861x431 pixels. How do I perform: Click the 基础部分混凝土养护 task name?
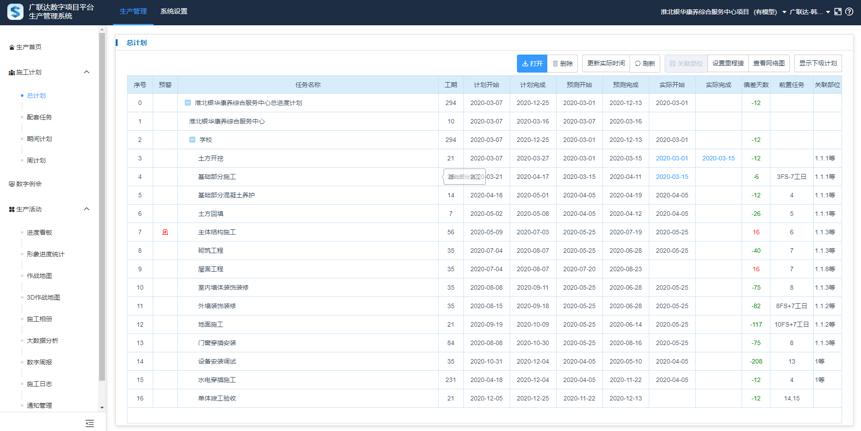pos(226,195)
